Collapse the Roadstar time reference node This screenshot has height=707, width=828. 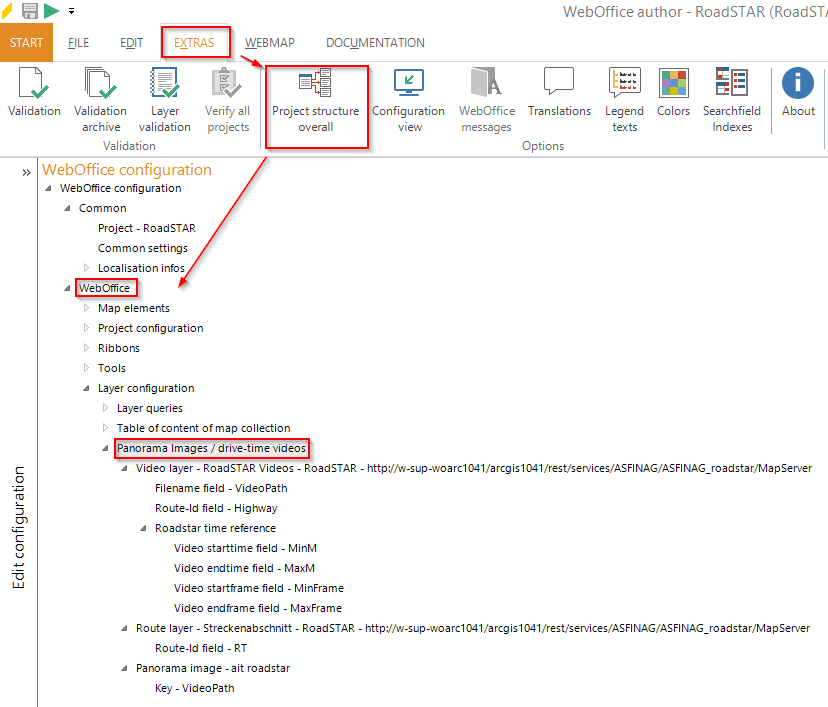point(142,528)
